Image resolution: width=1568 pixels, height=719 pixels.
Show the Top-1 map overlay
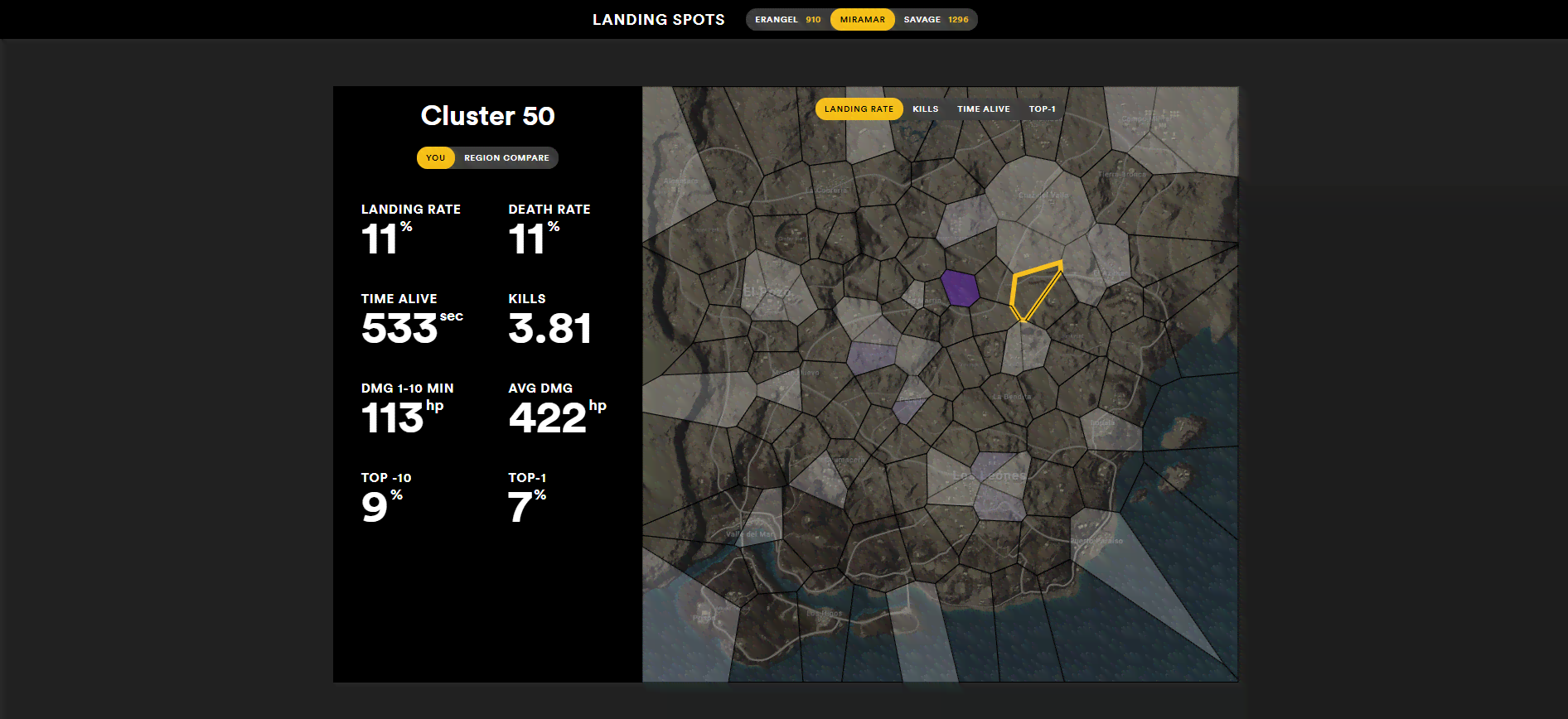(1042, 109)
